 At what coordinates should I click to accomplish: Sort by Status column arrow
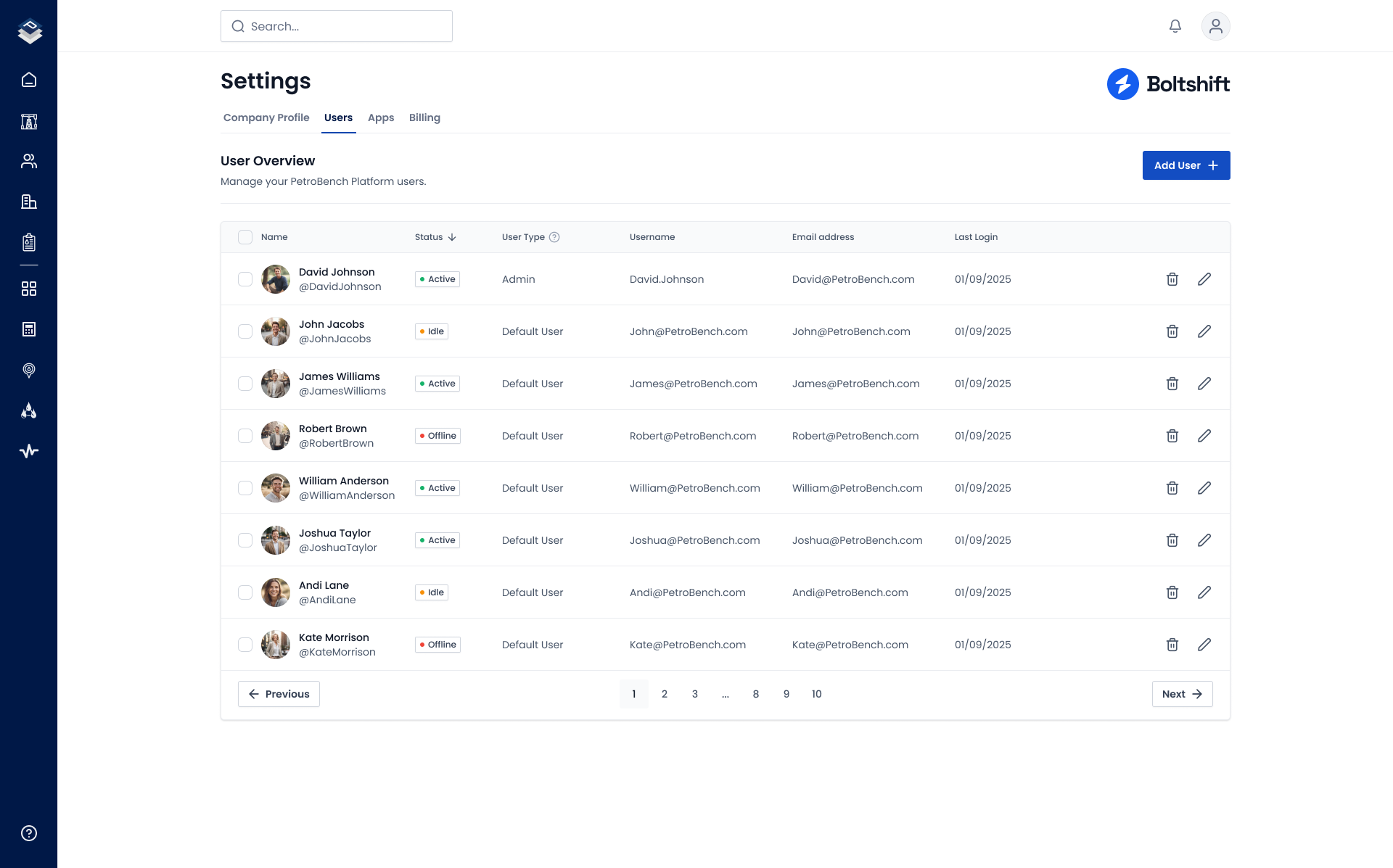(x=452, y=237)
